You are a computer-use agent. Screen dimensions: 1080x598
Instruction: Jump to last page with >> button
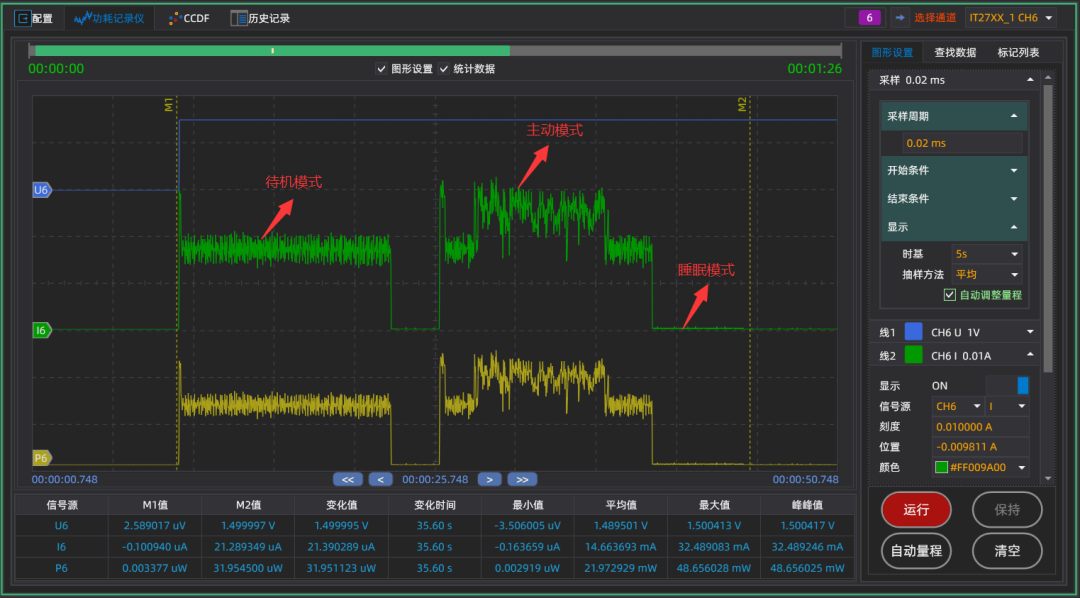(x=522, y=479)
